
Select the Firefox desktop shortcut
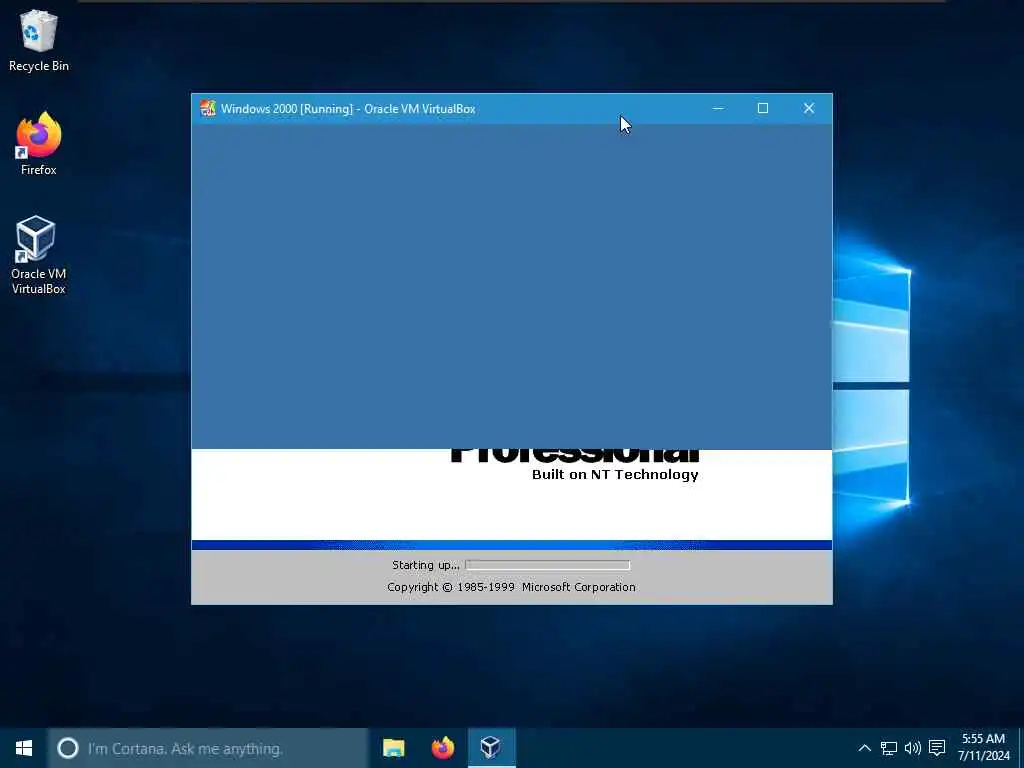coord(39,144)
